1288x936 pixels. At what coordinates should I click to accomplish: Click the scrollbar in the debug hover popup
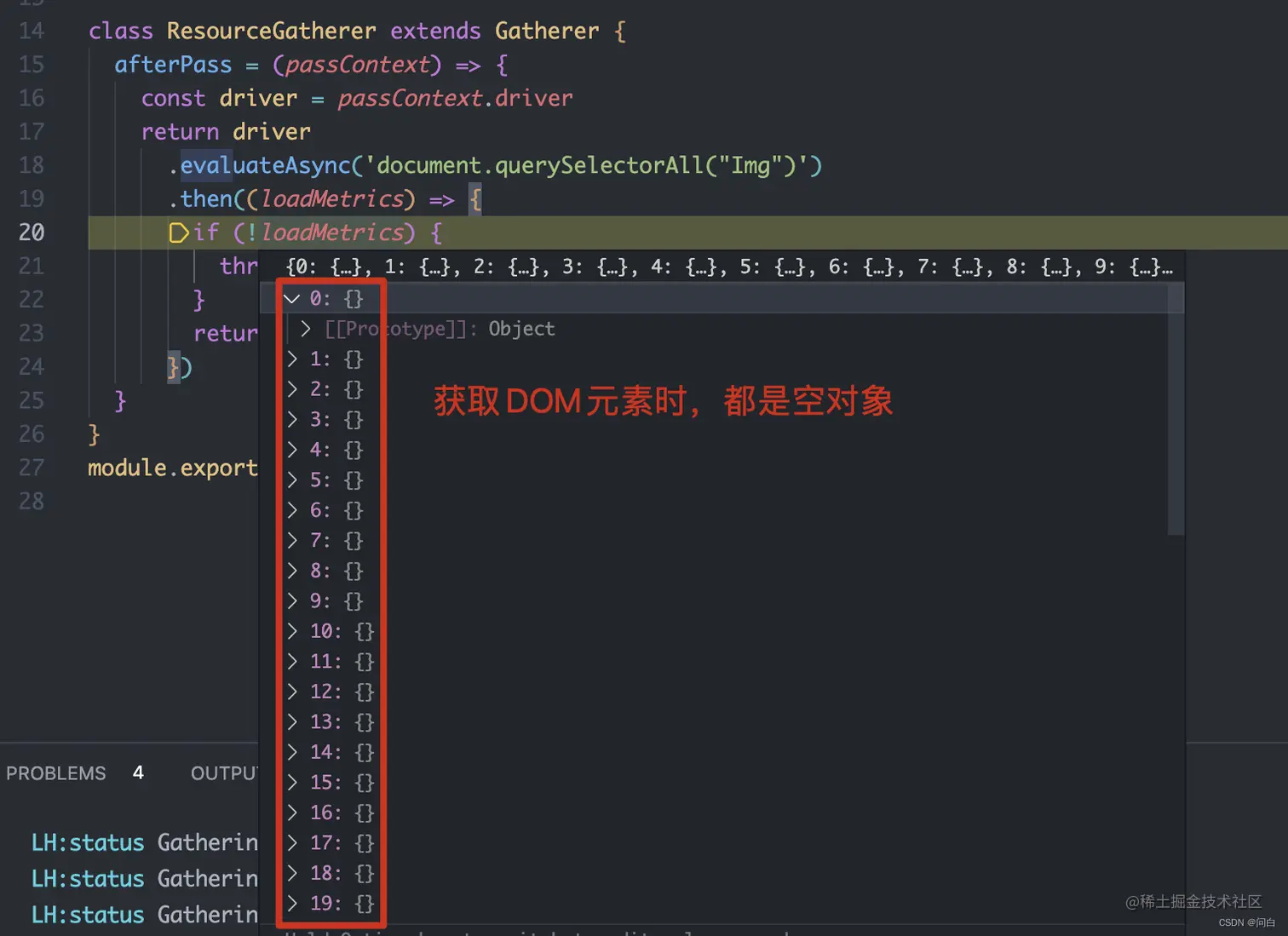[x=1176, y=410]
